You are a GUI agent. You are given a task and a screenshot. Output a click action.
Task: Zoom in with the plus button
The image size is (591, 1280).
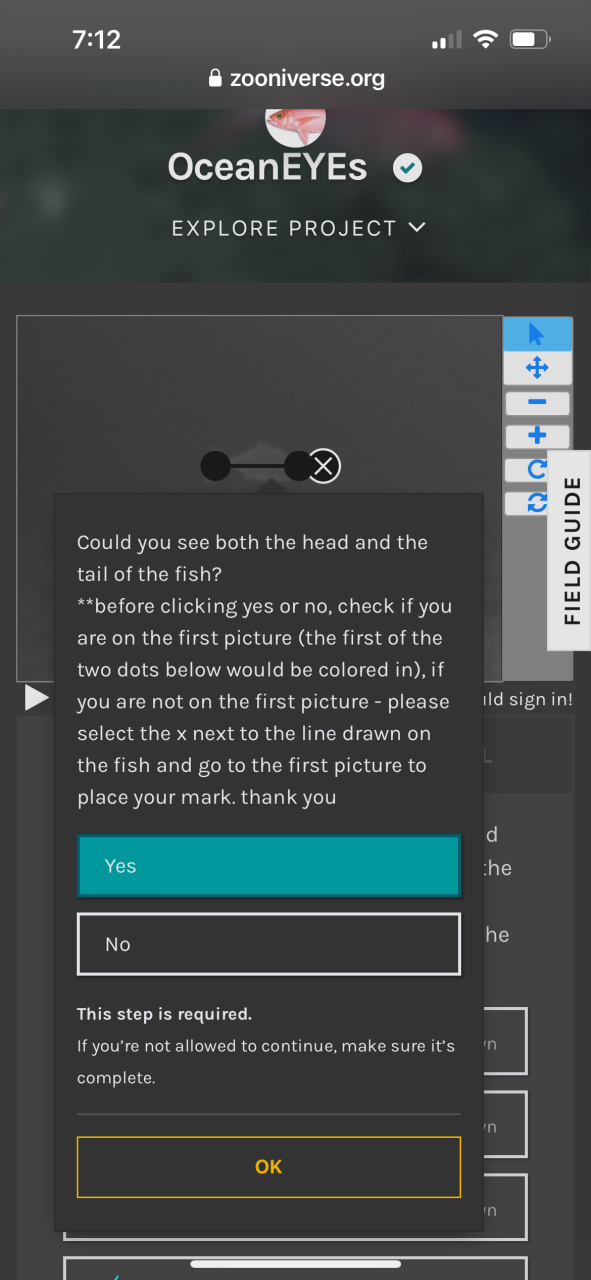click(x=537, y=436)
